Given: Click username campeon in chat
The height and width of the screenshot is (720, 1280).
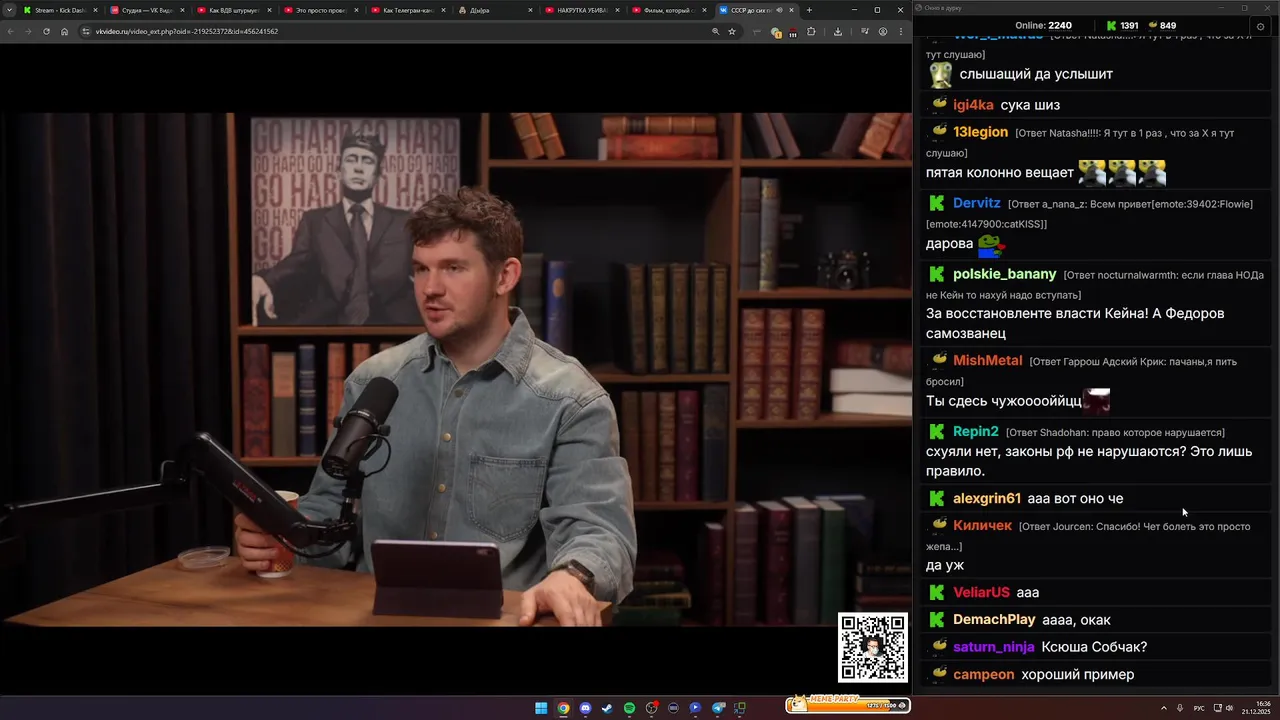Looking at the screenshot, I should tap(983, 675).
